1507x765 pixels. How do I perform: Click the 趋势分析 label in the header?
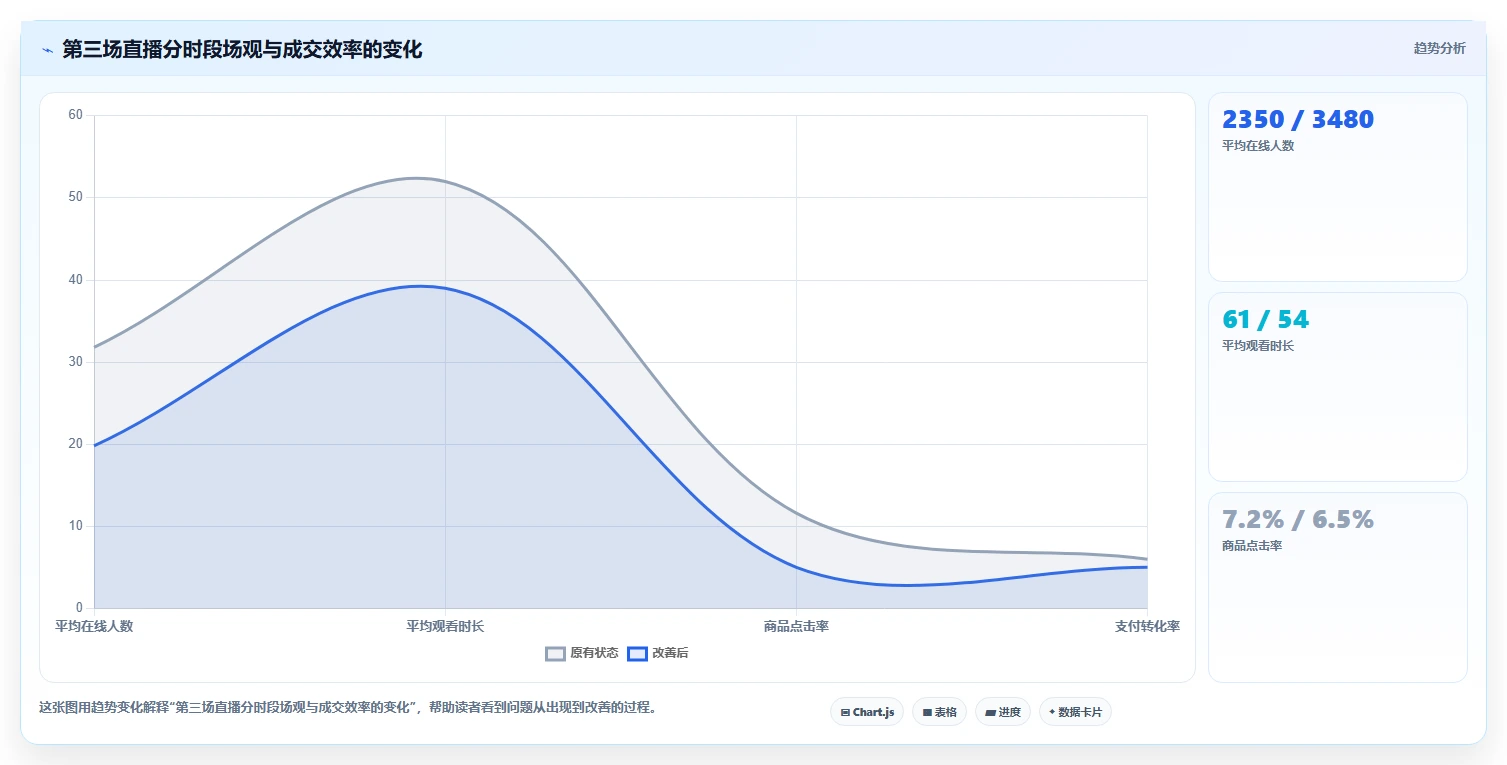(x=1439, y=49)
